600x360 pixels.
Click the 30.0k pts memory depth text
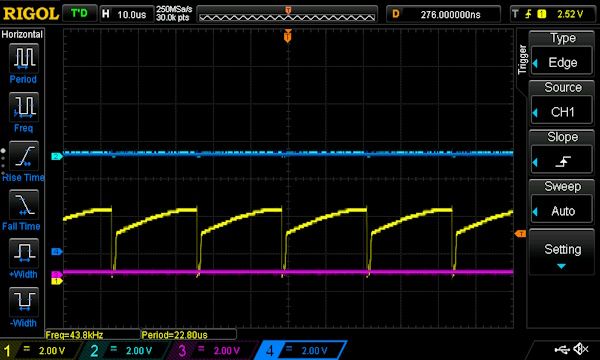[x=173, y=18]
